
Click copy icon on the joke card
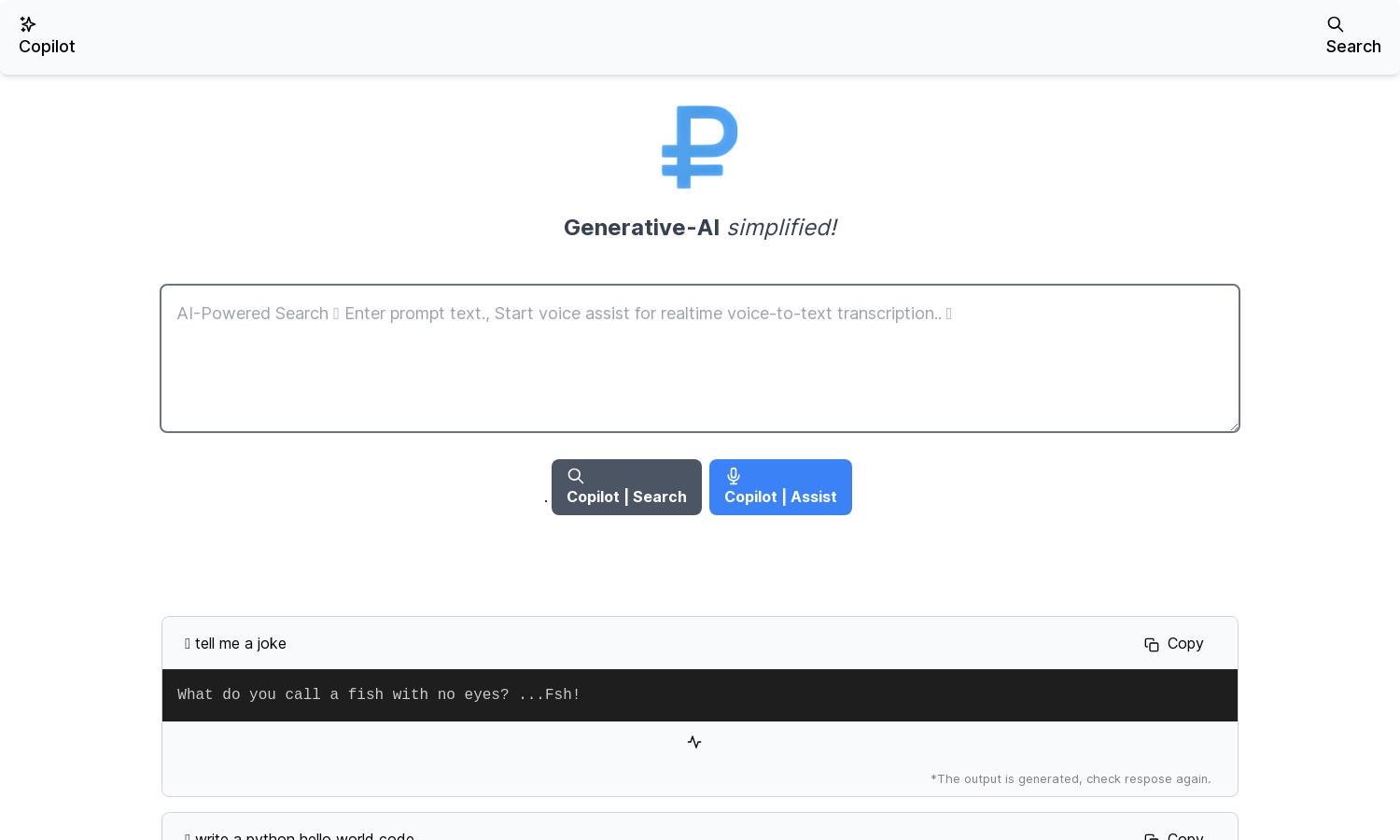click(x=1152, y=645)
